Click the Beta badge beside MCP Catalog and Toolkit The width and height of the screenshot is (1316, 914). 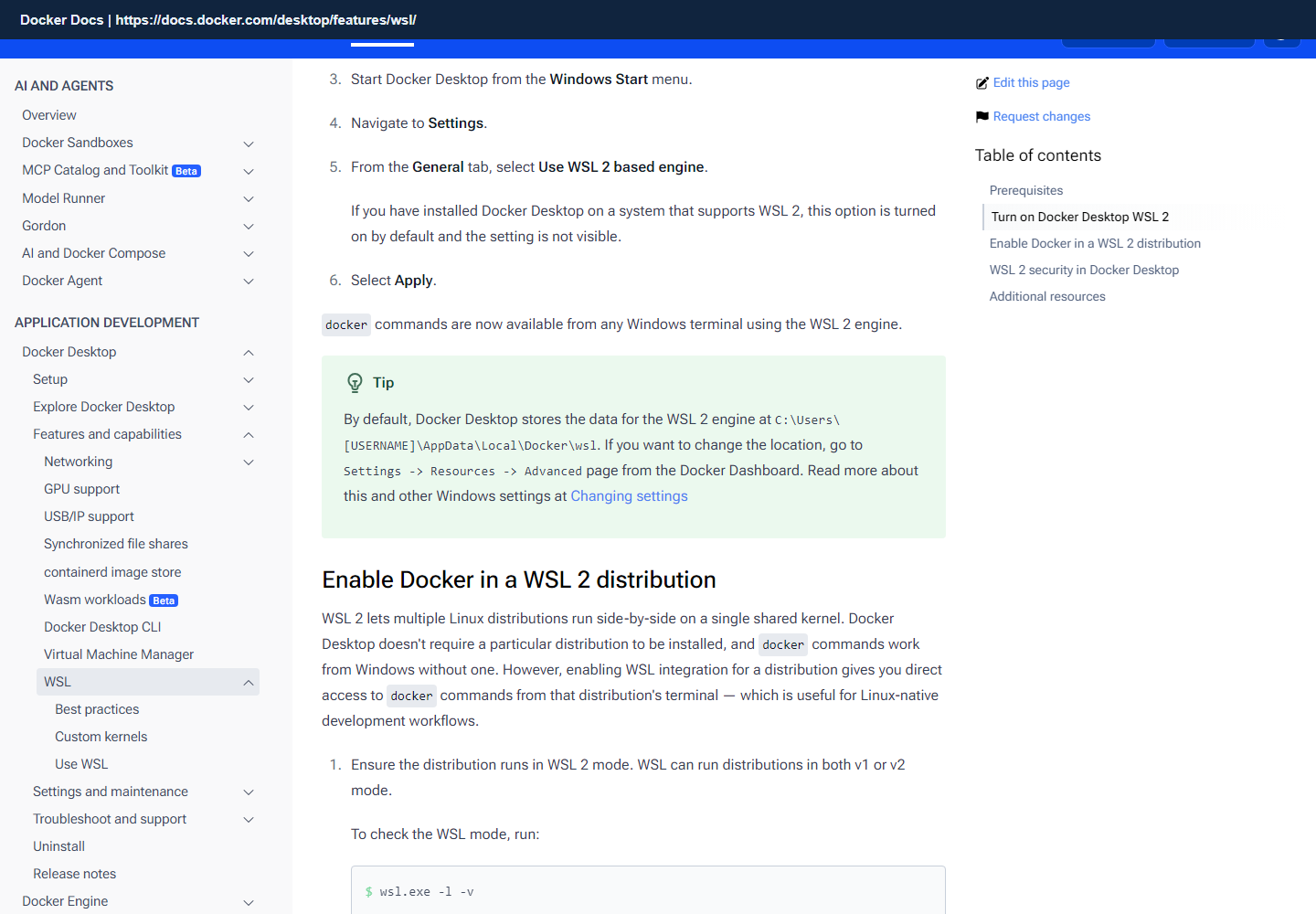pyautogui.click(x=186, y=171)
